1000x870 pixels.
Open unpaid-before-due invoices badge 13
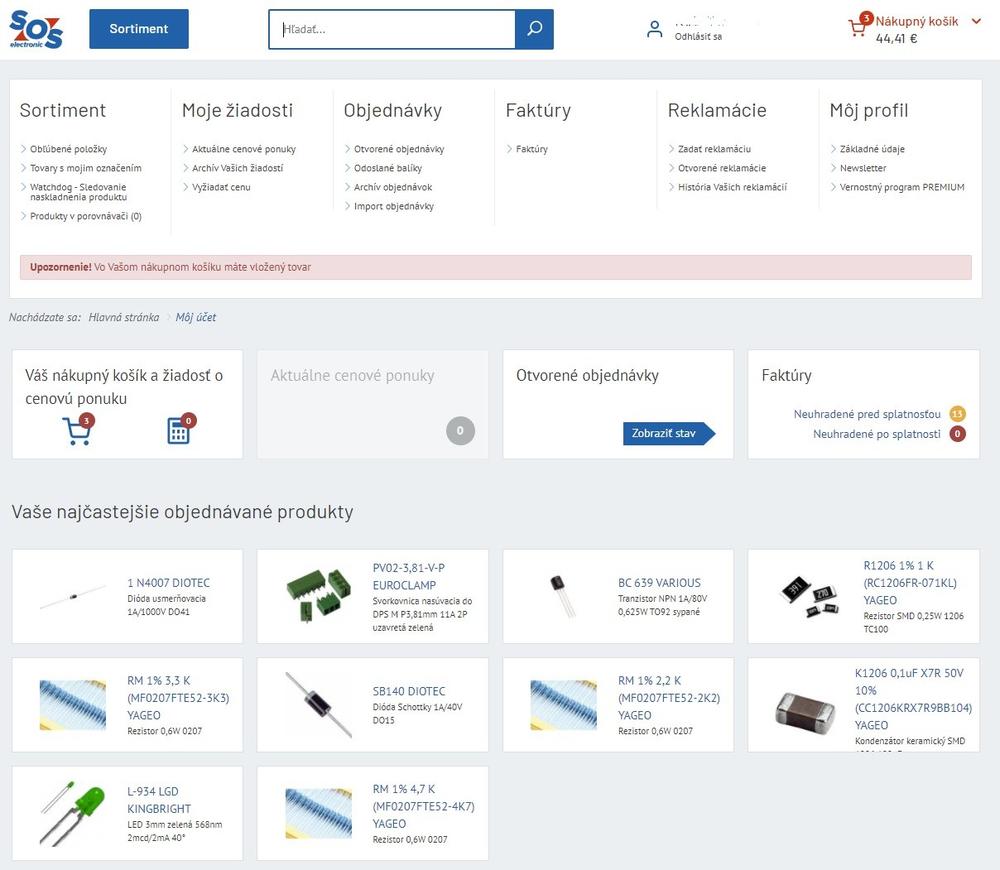[957, 414]
